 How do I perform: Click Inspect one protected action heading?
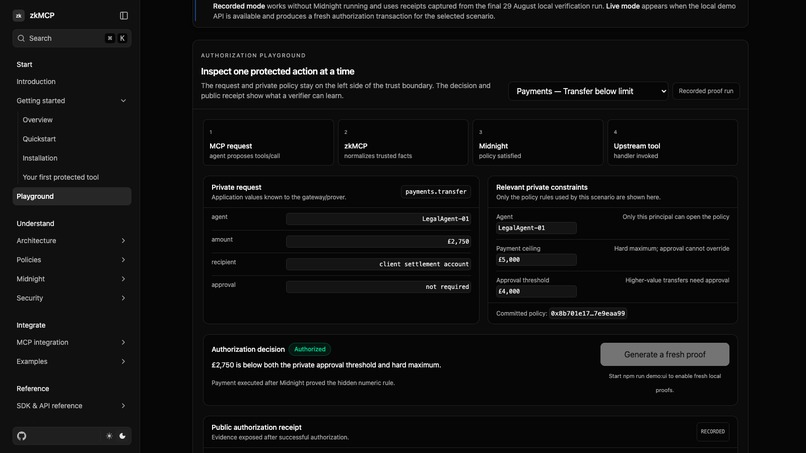click(278, 71)
